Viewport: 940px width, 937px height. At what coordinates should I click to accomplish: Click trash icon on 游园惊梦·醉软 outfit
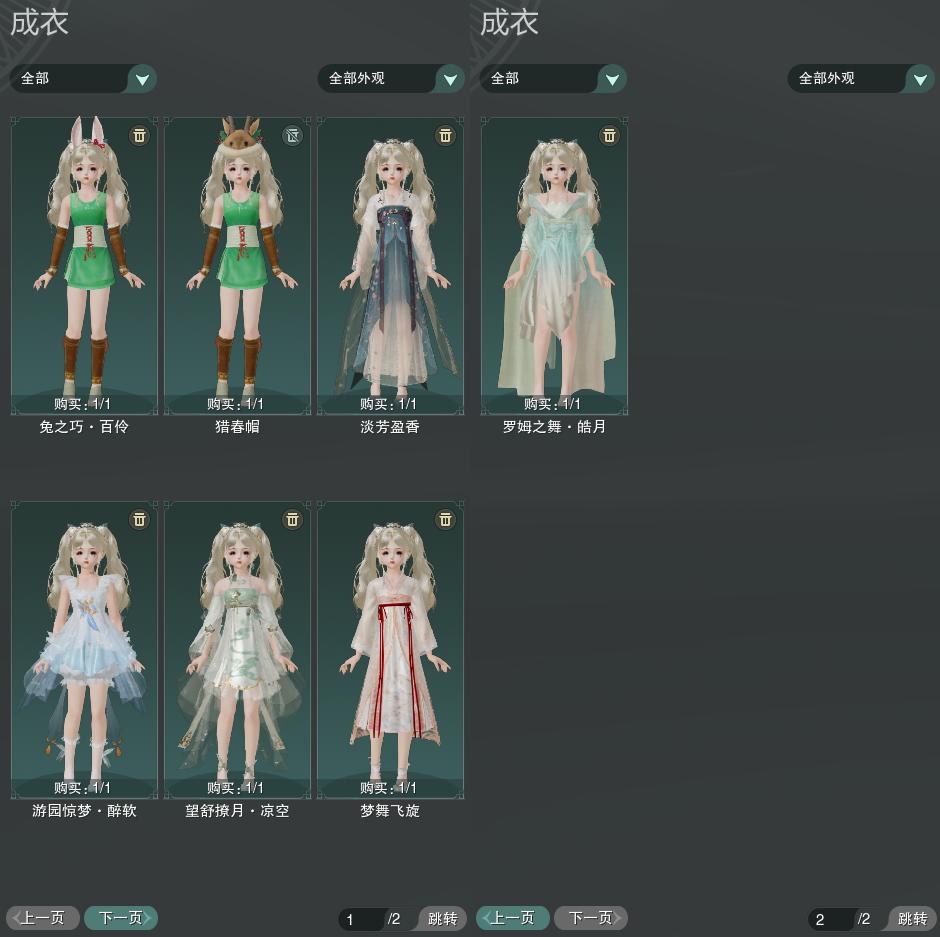(140, 519)
